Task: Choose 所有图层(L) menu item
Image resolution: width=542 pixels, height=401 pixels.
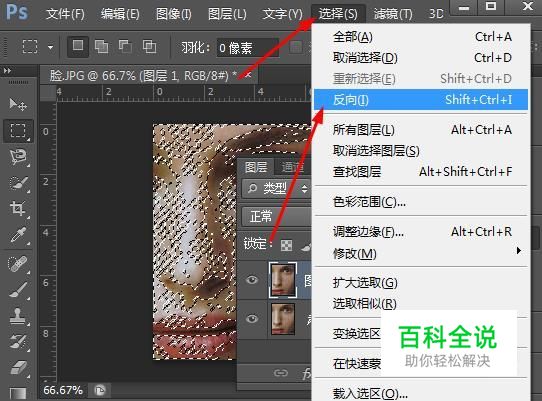Action: pyautogui.click(x=421, y=130)
